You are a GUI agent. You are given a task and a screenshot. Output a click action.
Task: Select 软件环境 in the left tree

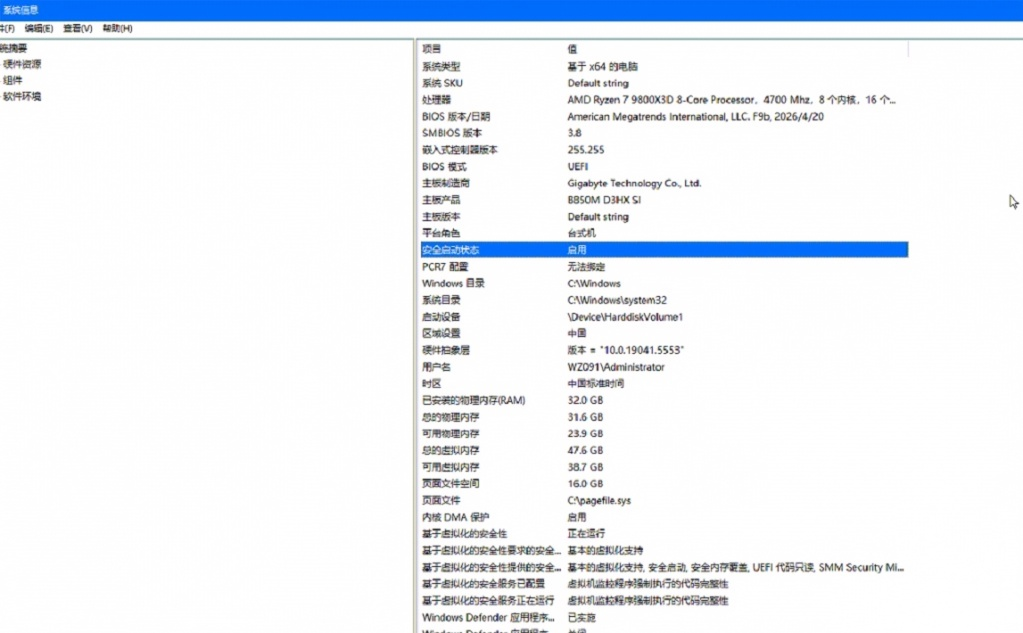click(22, 97)
